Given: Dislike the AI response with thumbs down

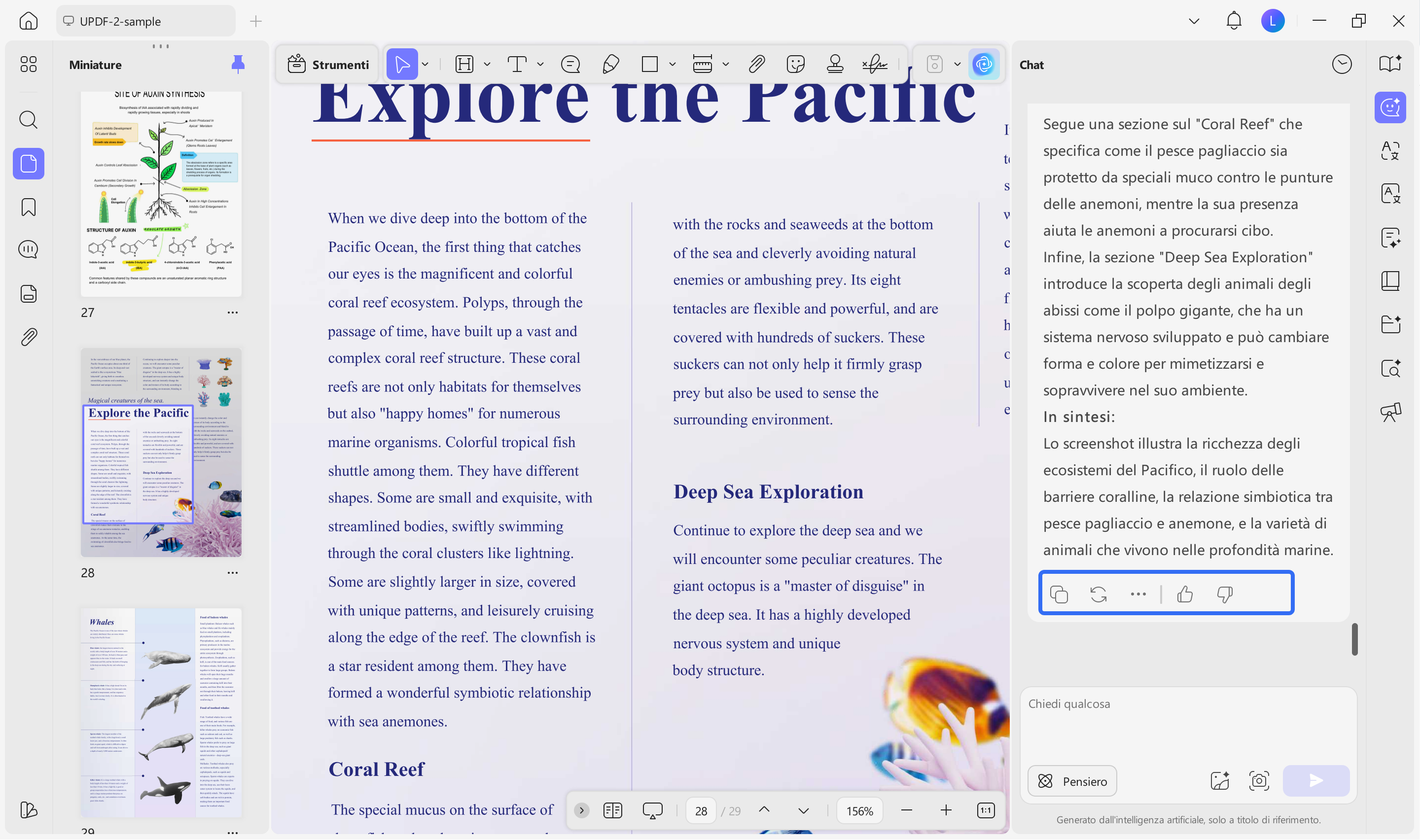Looking at the screenshot, I should (1225, 595).
